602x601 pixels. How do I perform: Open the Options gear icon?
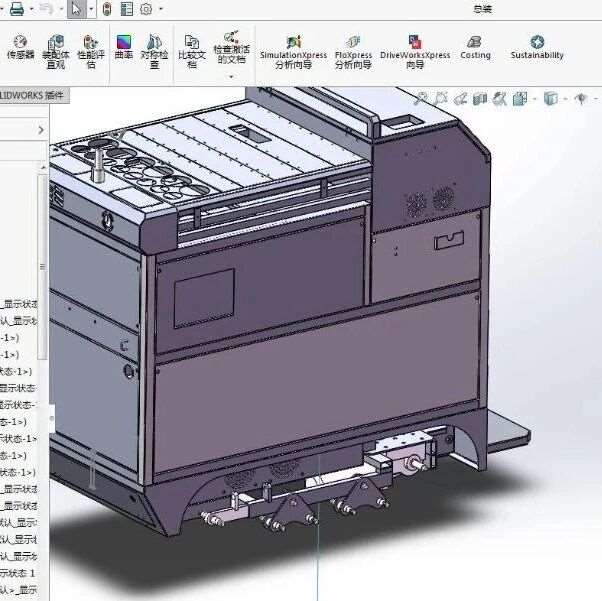pyautogui.click(x=146, y=9)
